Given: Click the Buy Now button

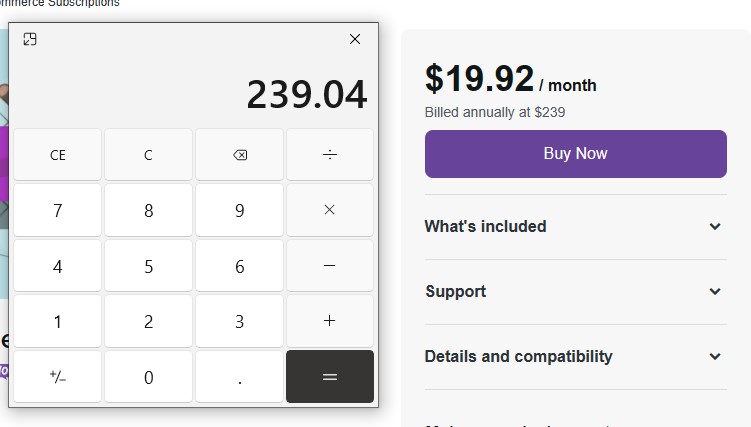Looking at the screenshot, I should [576, 154].
